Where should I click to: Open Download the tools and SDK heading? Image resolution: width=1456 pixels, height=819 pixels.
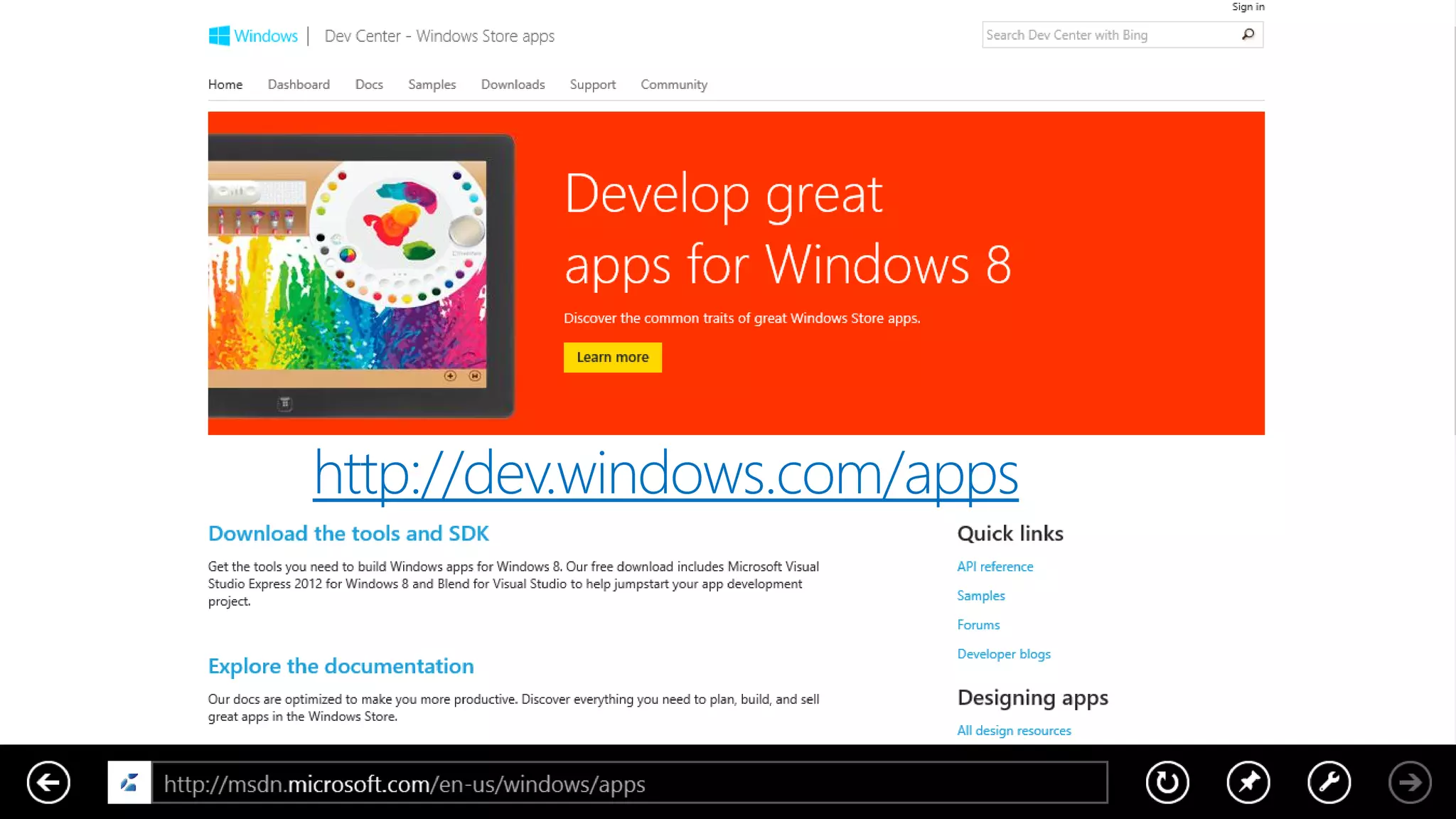click(x=348, y=533)
